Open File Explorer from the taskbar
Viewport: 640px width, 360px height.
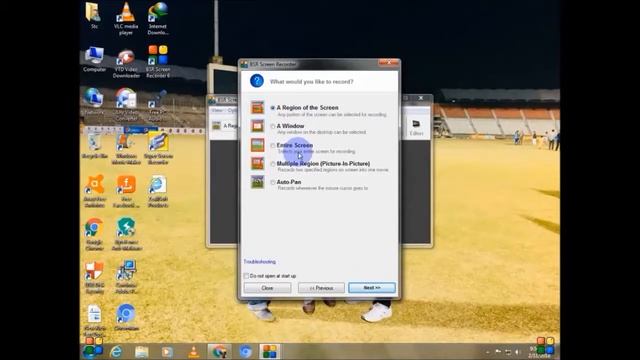tap(142, 351)
